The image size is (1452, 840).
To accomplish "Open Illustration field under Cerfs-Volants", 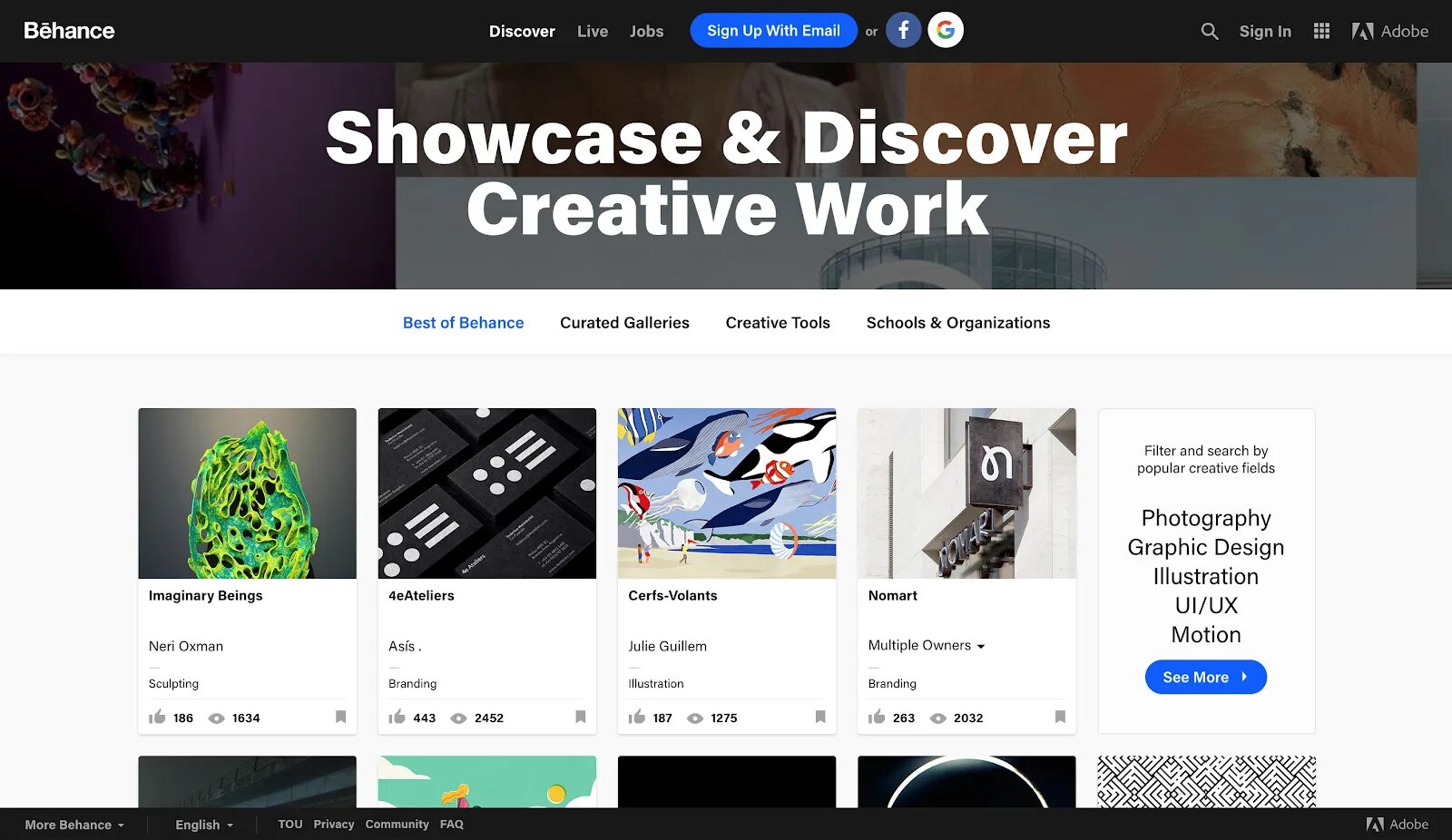I will 656,684.
